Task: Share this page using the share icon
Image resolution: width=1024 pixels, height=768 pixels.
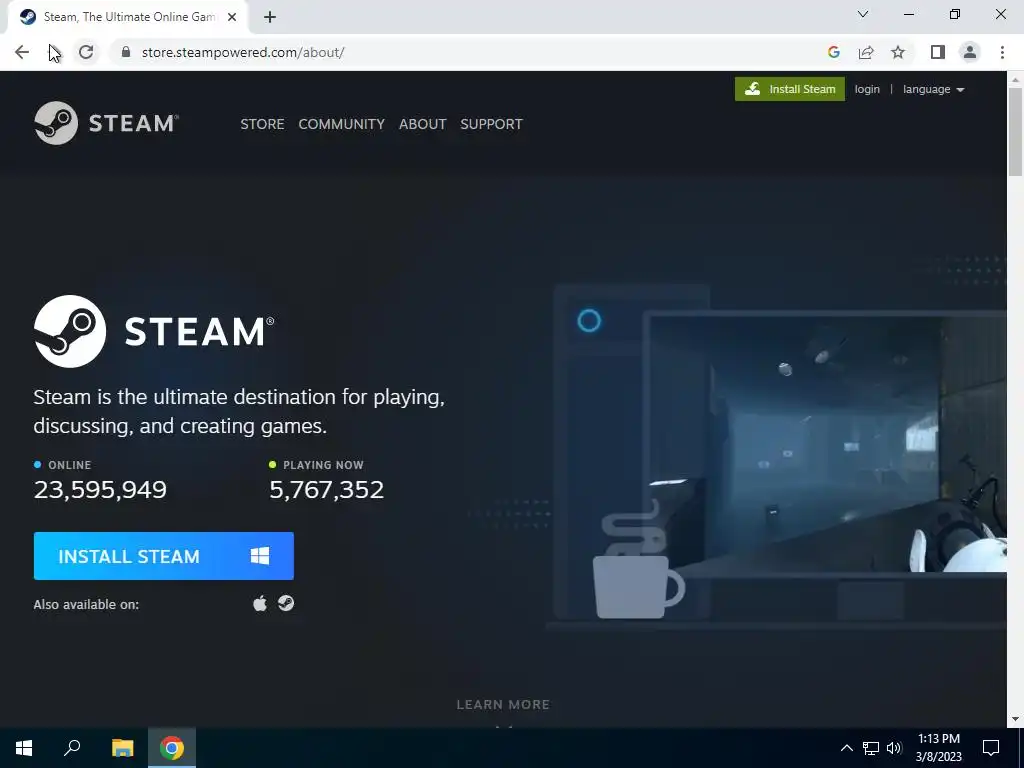Action: click(x=866, y=52)
